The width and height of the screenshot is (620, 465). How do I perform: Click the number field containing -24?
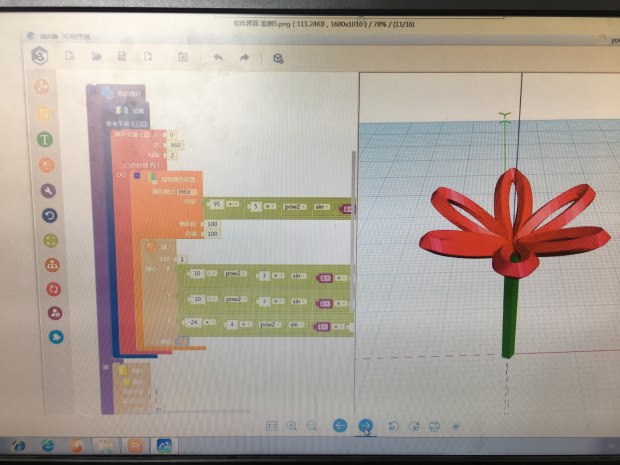pyautogui.click(x=195, y=324)
